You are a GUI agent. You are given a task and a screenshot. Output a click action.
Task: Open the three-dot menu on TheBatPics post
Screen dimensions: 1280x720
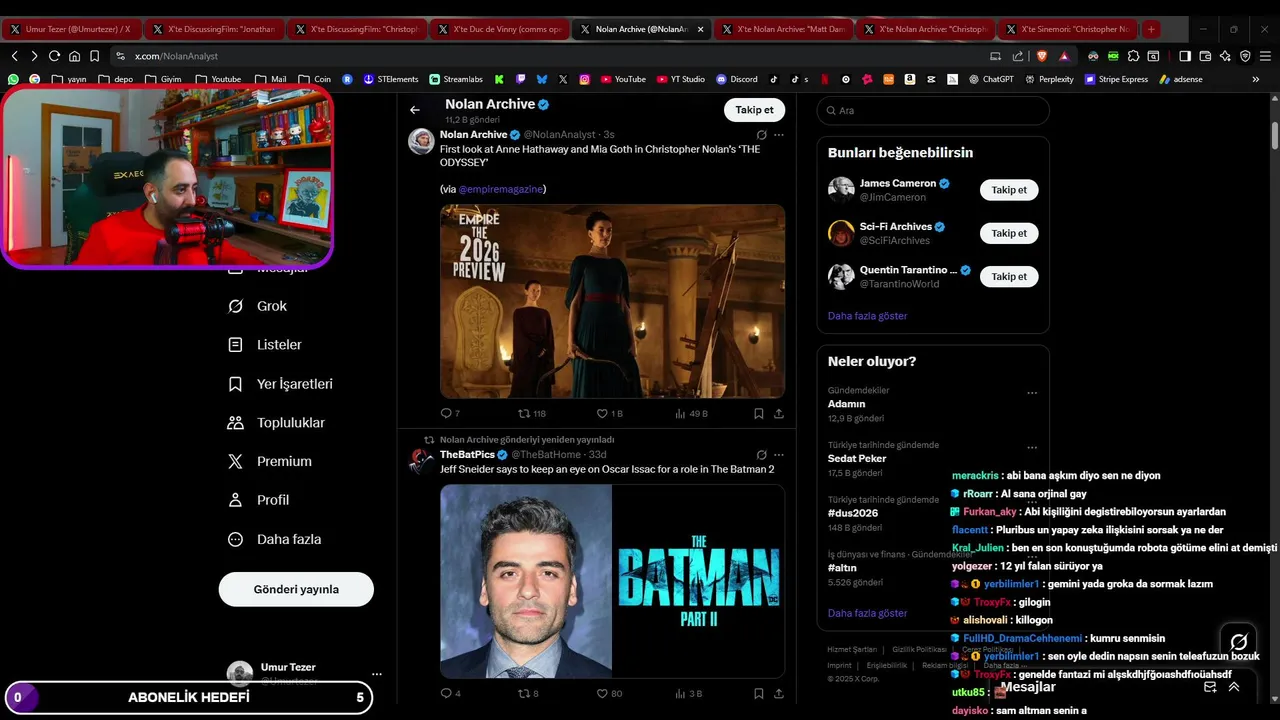779,455
